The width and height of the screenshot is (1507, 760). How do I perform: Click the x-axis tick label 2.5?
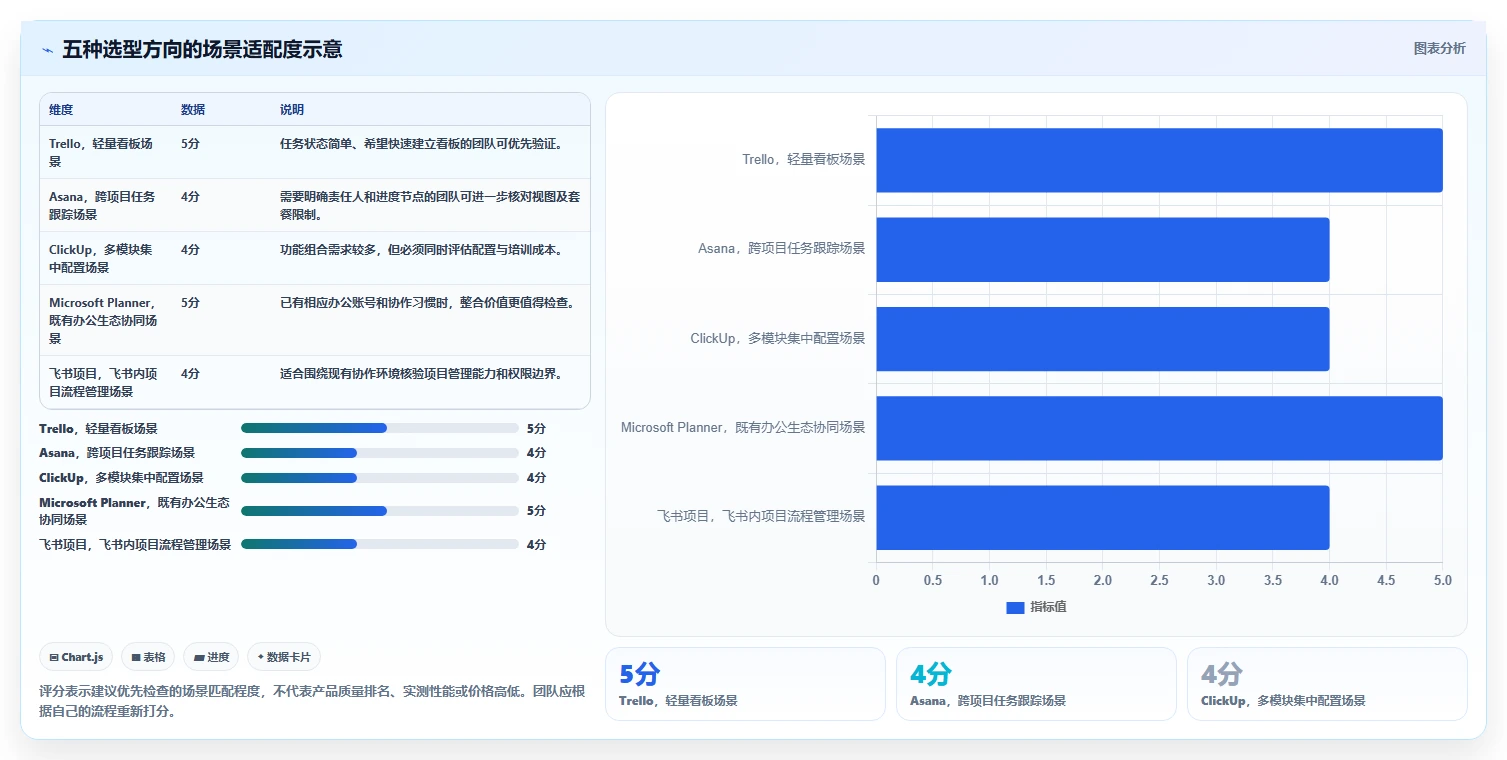click(x=1159, y=580)
